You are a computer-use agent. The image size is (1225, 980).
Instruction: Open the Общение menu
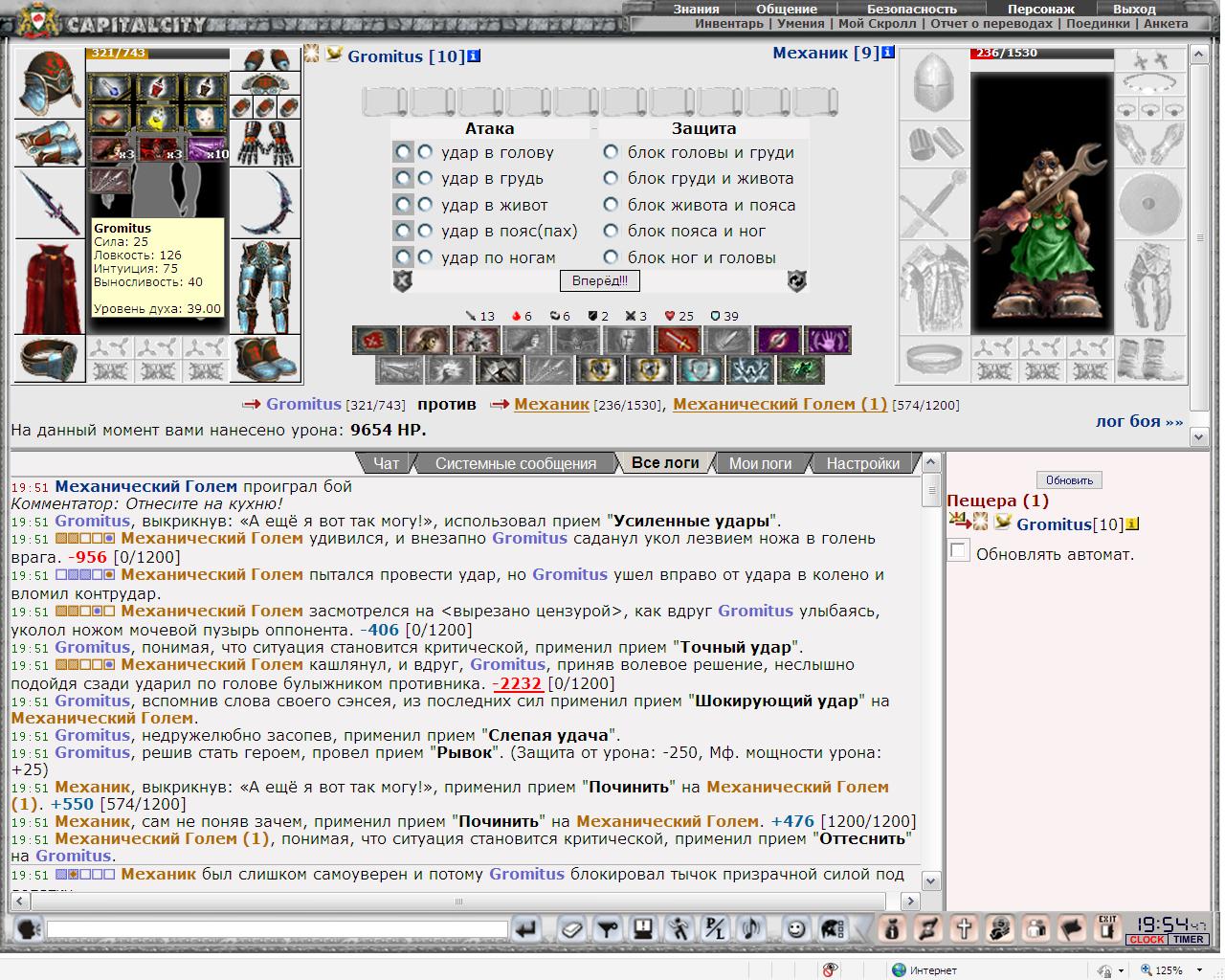(x=787, y=9)
